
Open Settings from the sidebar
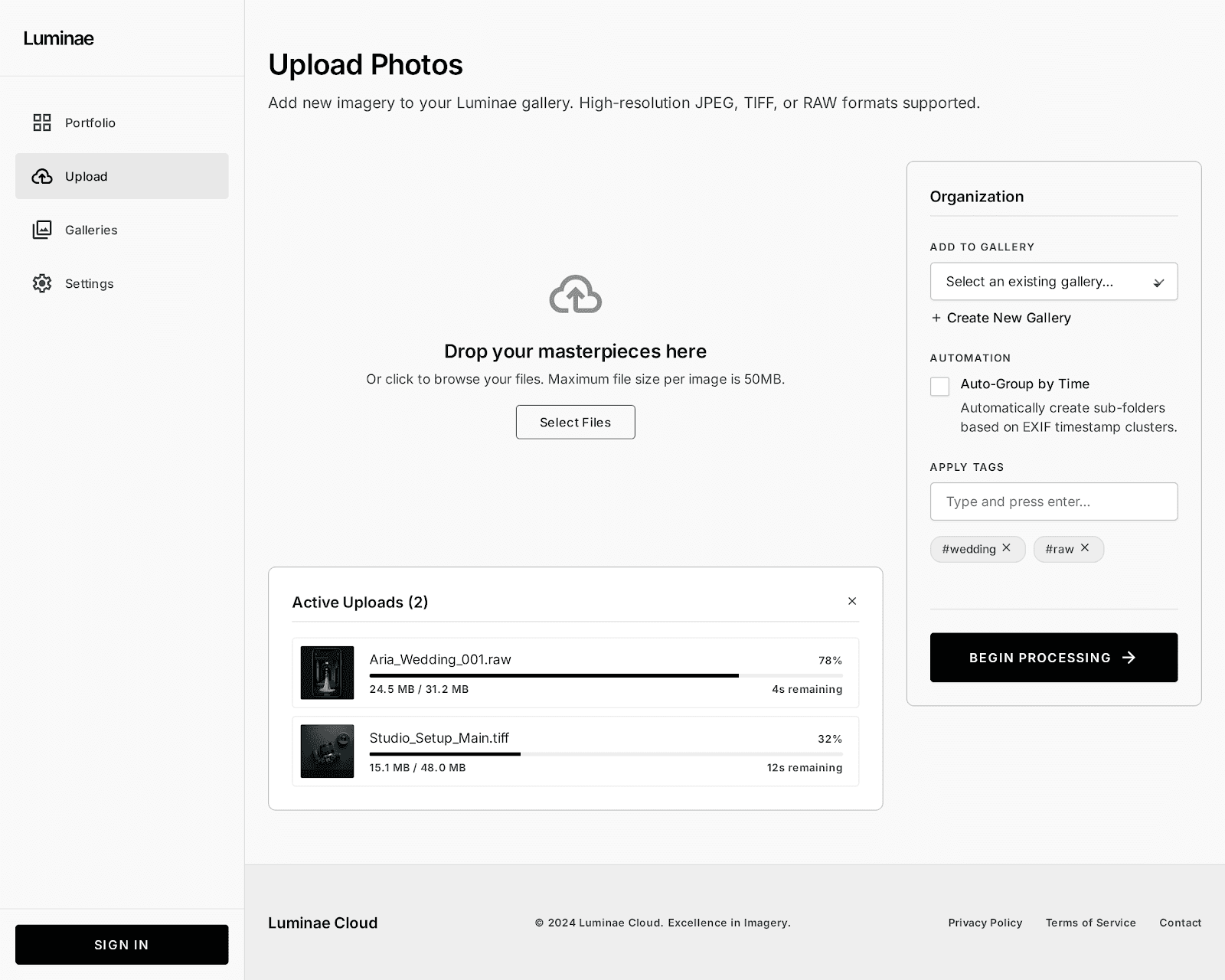tap(122, 283)
